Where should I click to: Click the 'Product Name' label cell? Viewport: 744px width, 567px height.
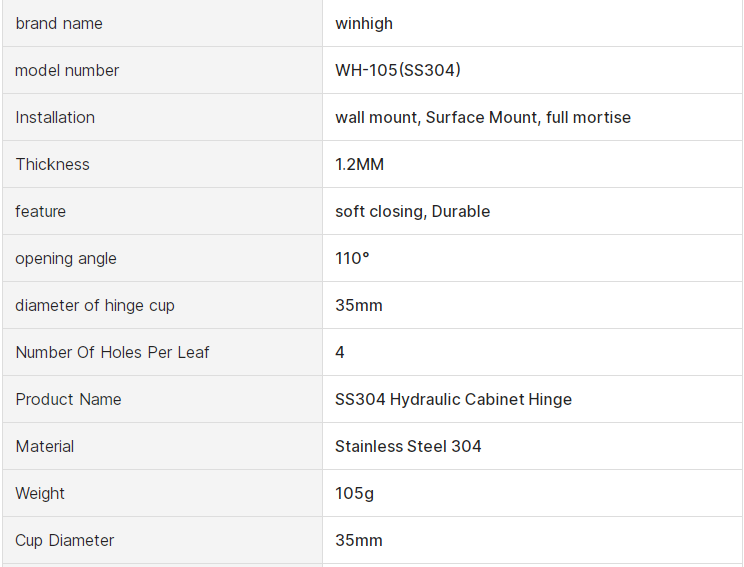[68, 399]
